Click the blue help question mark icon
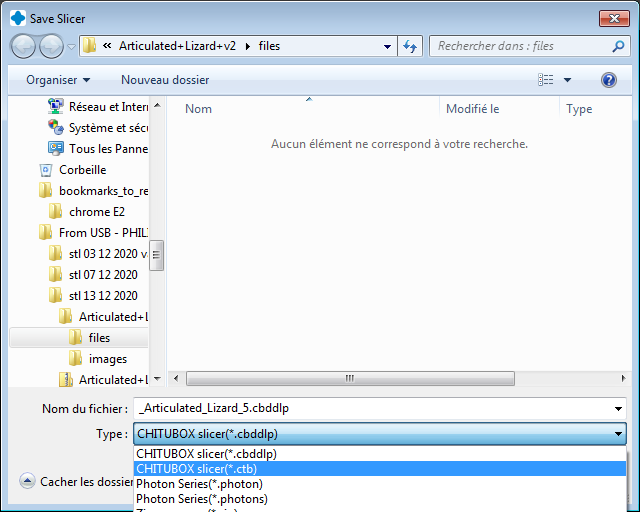Viewport: 640px width, 512px height. pyautogui.click(x=609, y=80)
